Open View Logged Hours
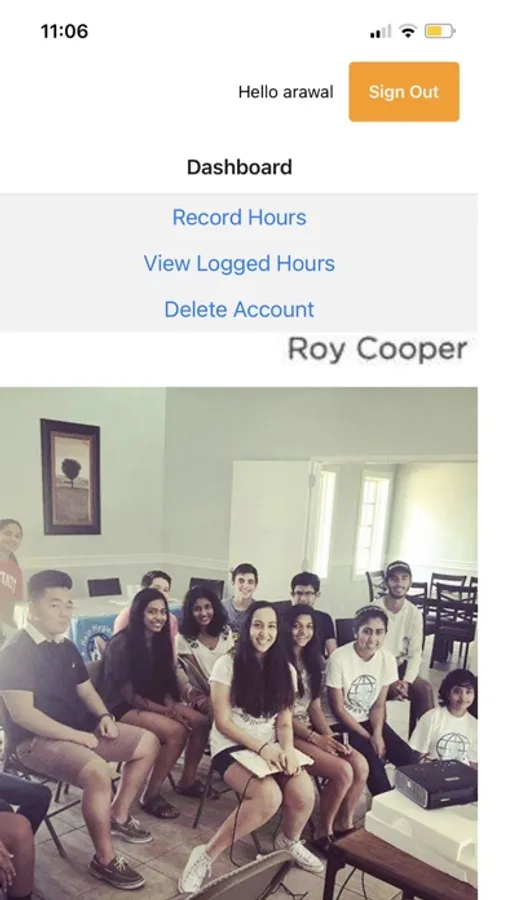The width and height of the screenshot is (507, 900). point(239,263)
